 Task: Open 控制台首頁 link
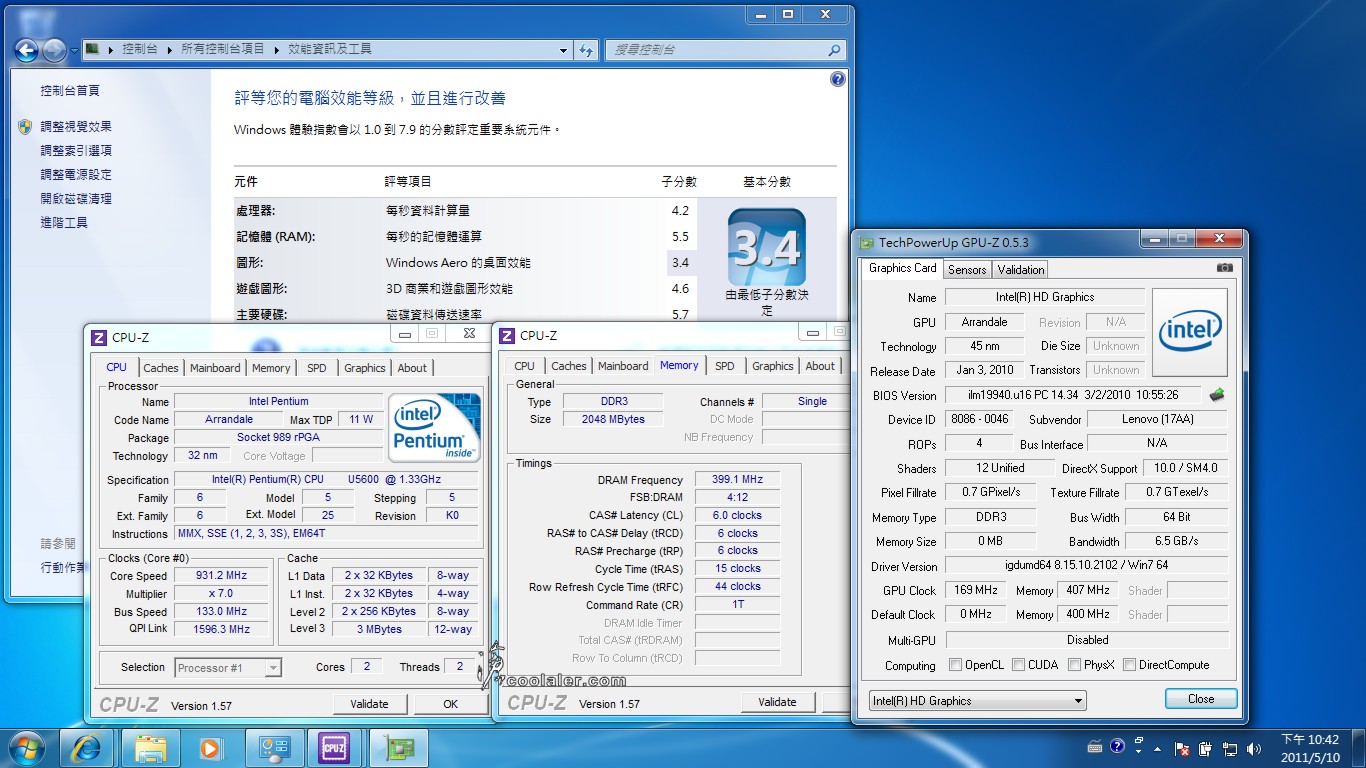point(70,91)
